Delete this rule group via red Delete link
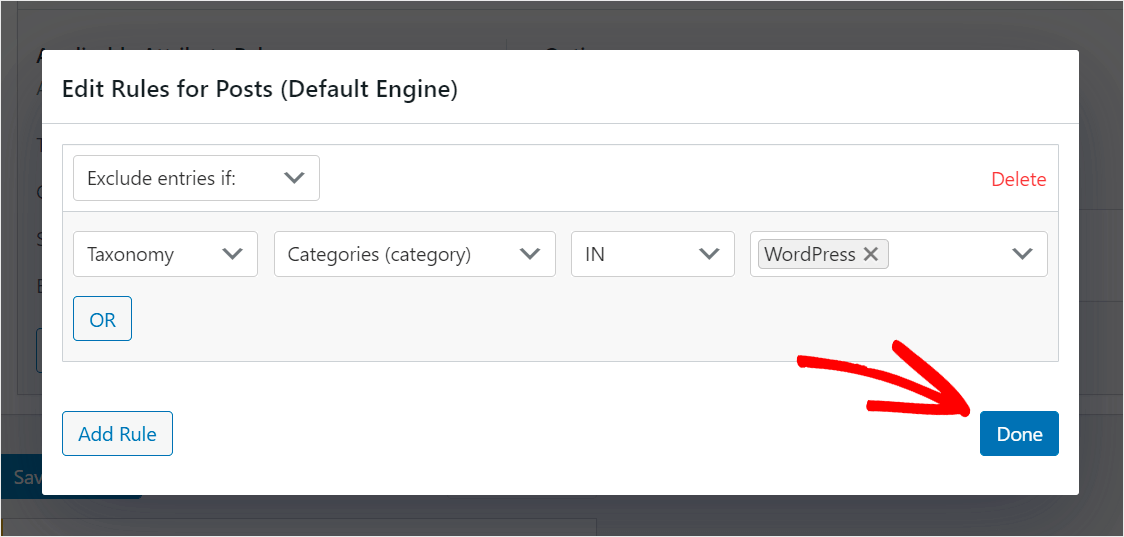1124x537 pixels. [x=1019, y=179]
